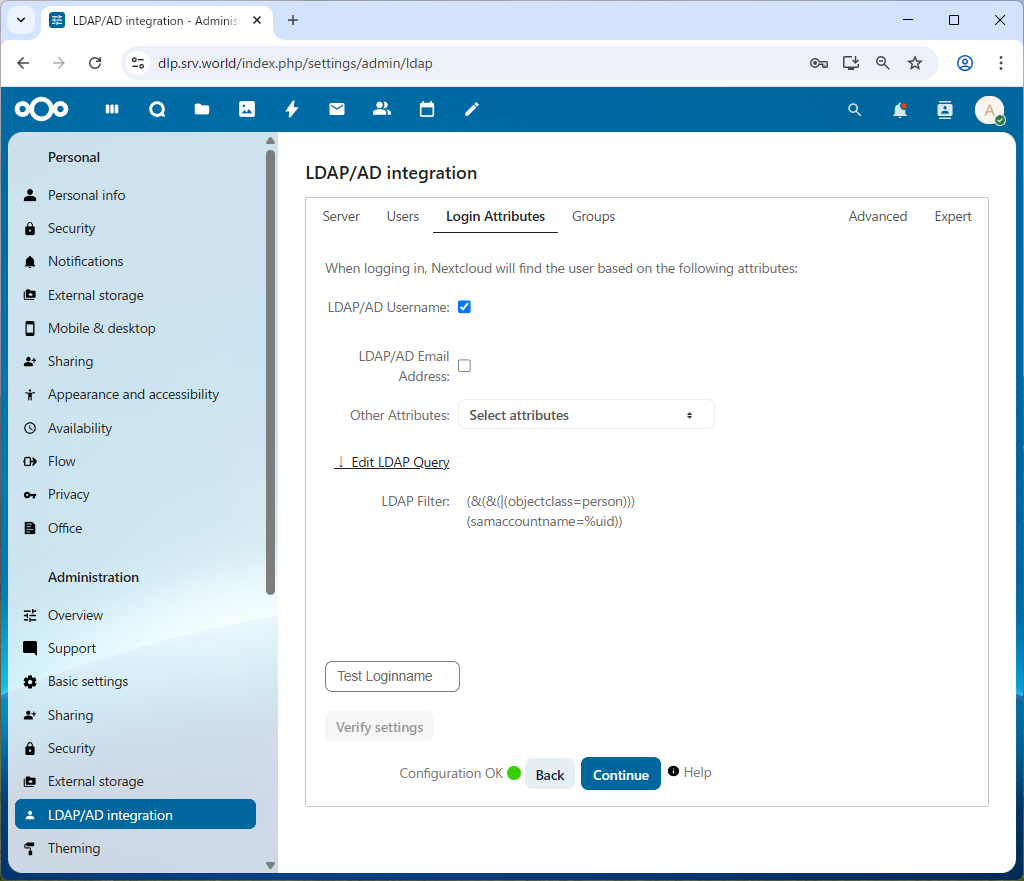Switch to the Advanced tab
1024x881 pixels.
pyautogui.click(x=877, y=217)
